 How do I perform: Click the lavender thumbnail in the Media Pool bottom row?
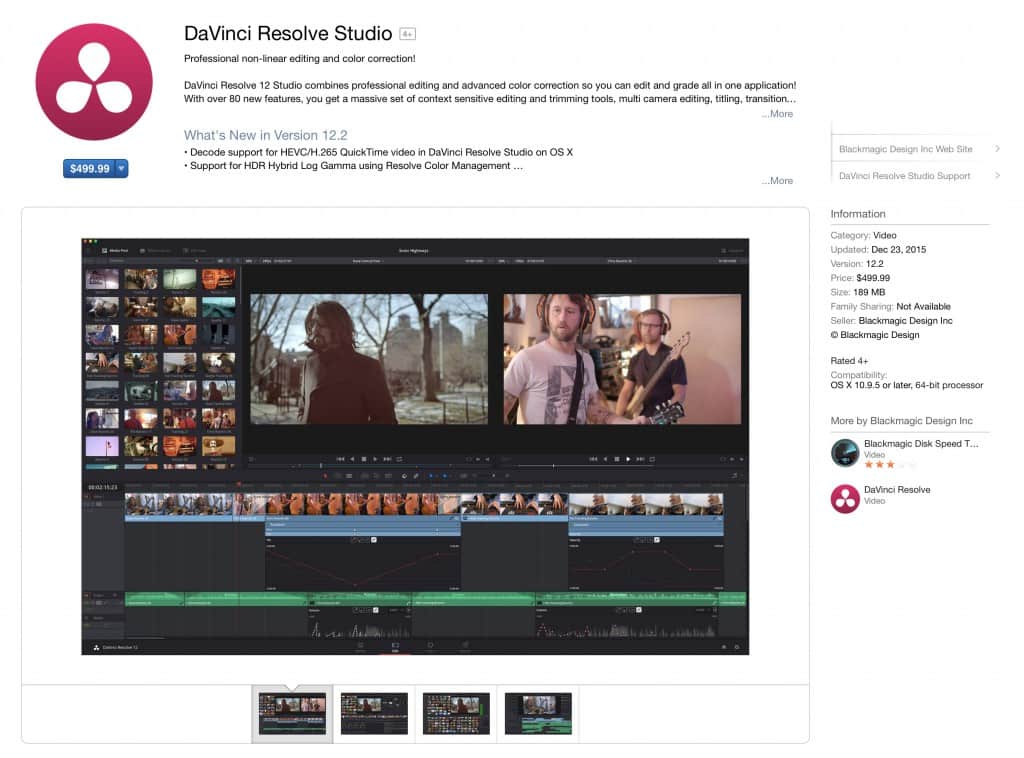coord(102,446)
